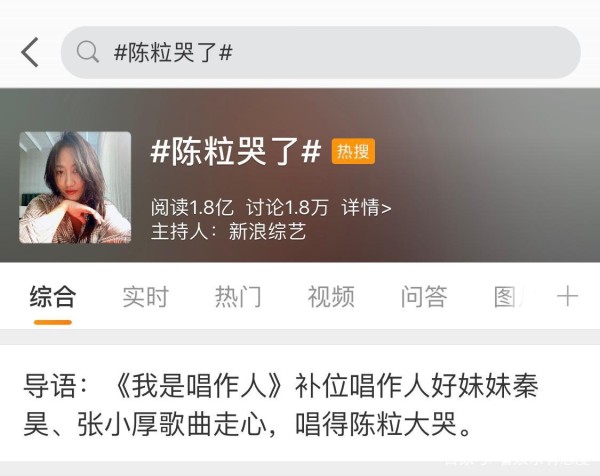This screenshot has width=600, height=476.
Task: Tap the 导语 intro paragraph text
Action: pyautogui.click(x=281, y=405)
